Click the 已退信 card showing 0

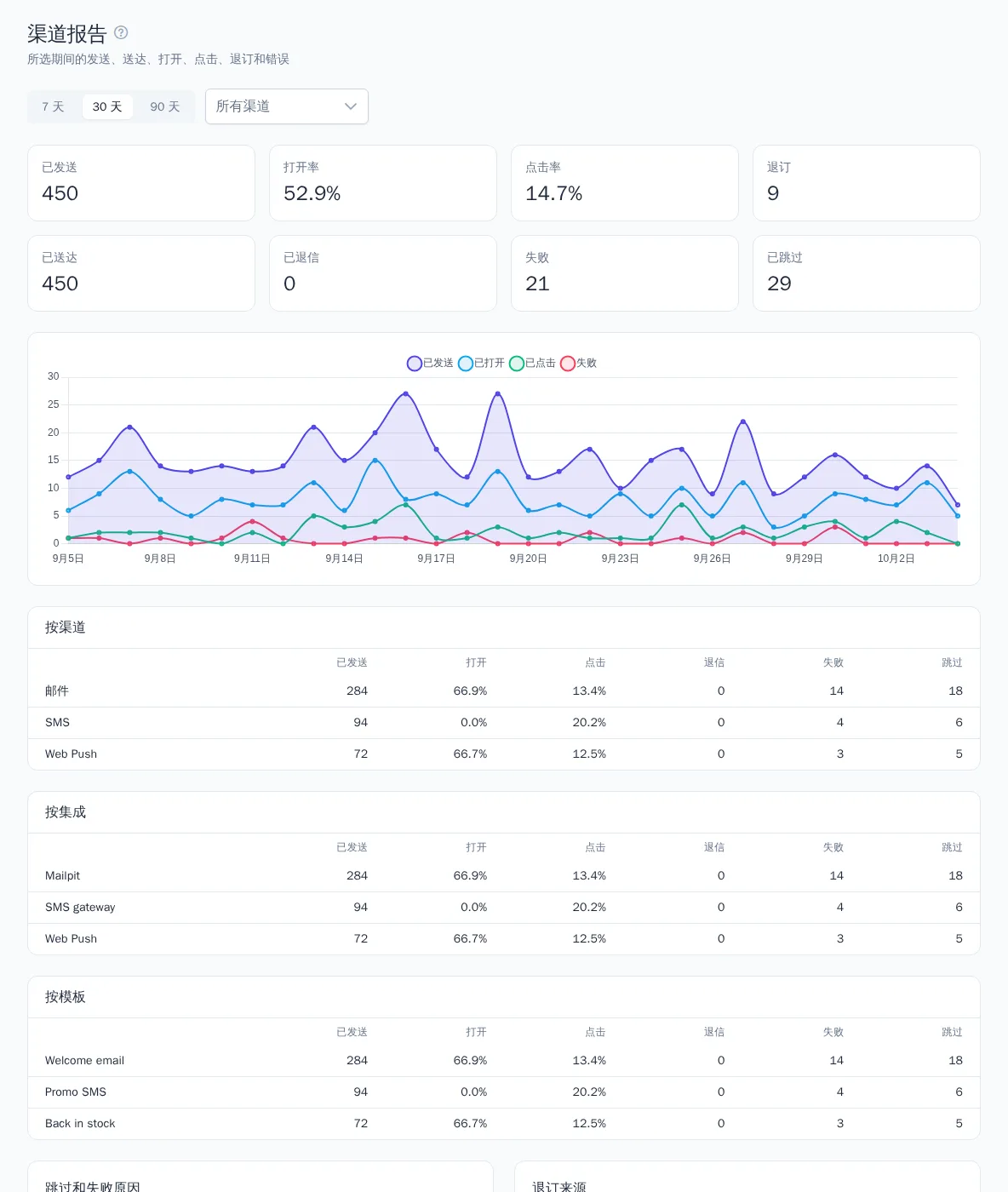(383, 273)
